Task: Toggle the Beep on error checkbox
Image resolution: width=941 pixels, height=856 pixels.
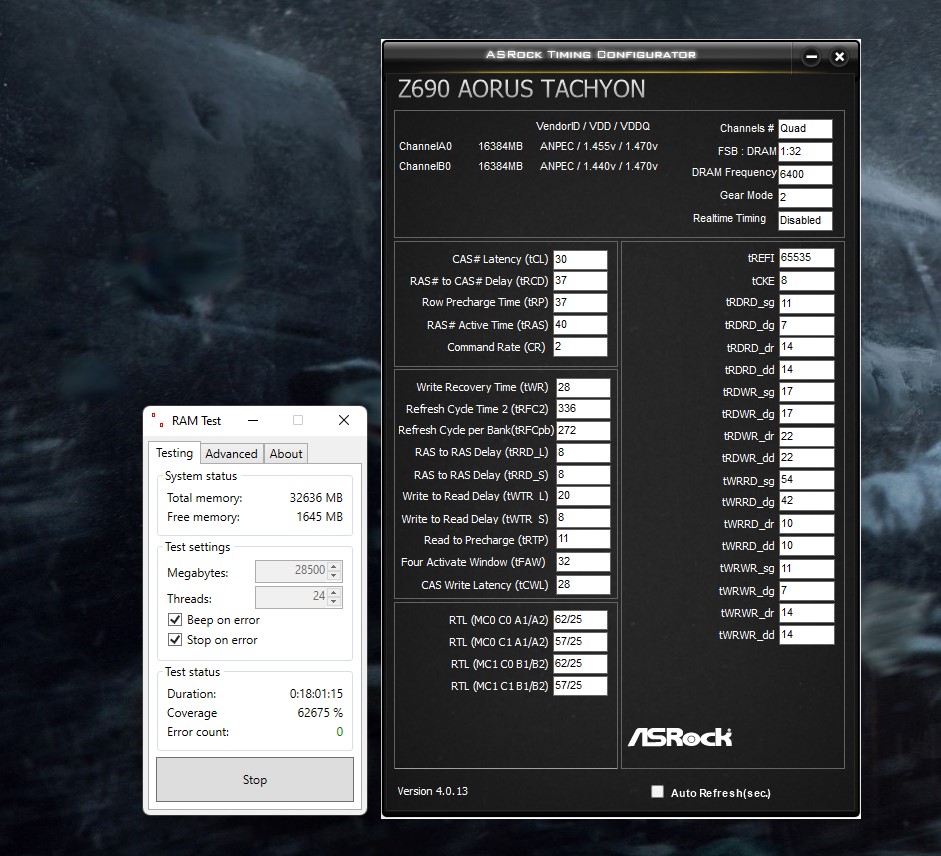Action: coord(175,620)
